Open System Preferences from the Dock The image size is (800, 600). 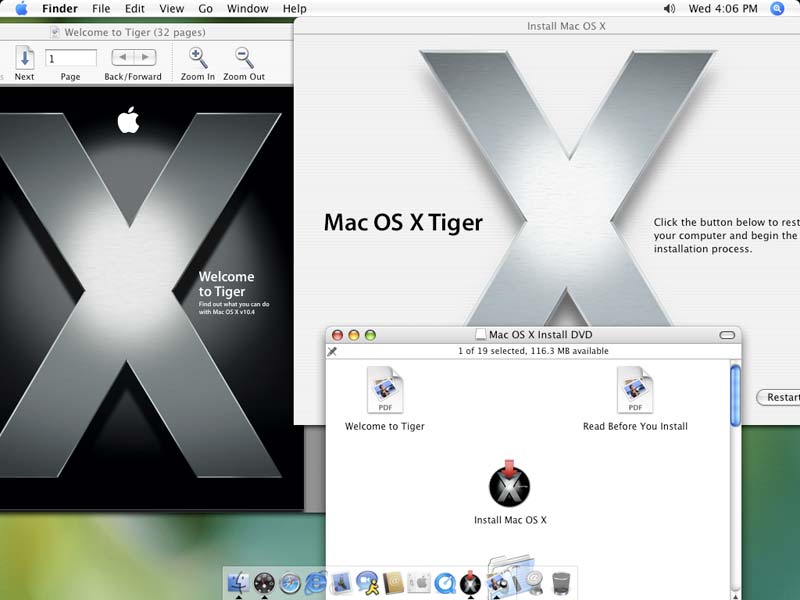pyautogui.click(x=419, y=583)
